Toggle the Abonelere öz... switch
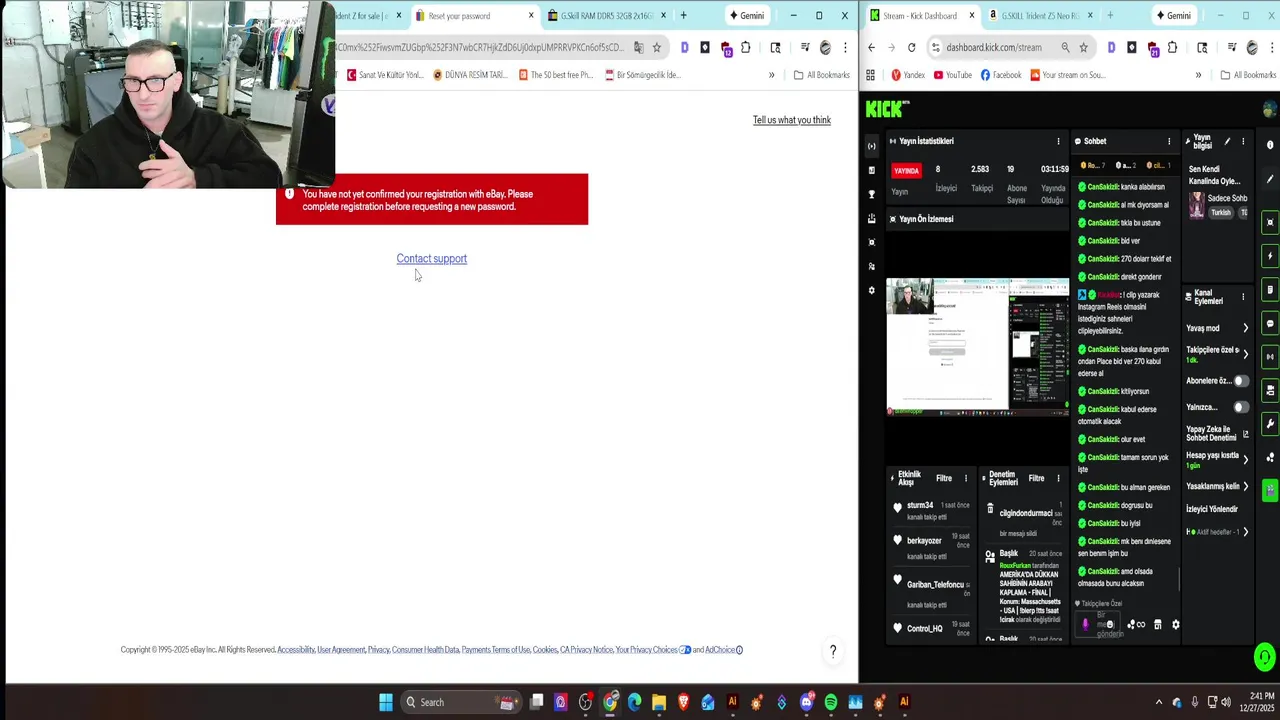The width and height of the screenshot is (1280, 720). point(1240,381)
